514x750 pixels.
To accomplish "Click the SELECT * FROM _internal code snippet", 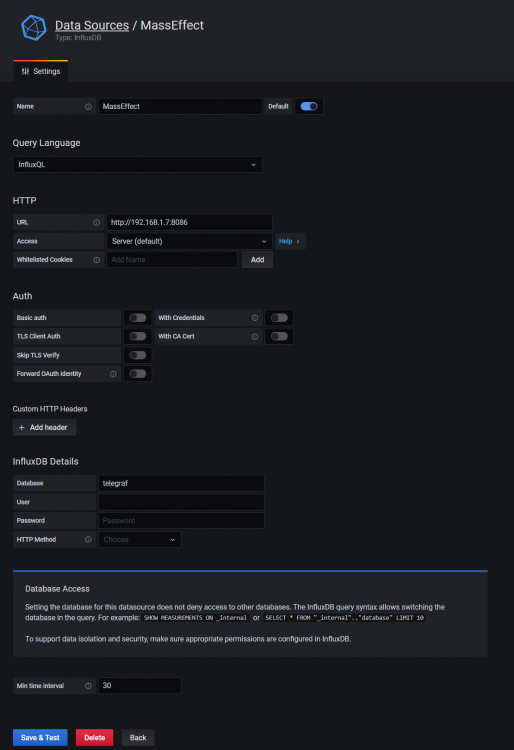I will [344, 618].
